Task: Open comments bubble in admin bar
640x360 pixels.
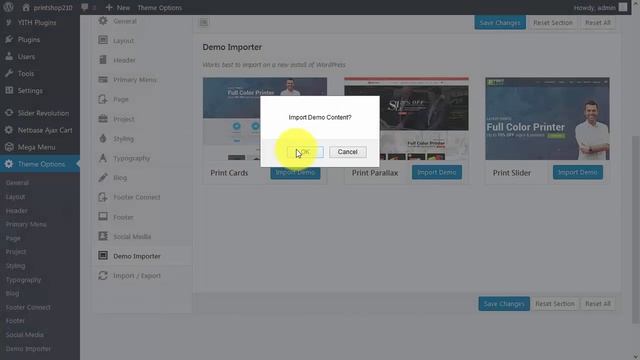Action: click(x=84, y=7)
